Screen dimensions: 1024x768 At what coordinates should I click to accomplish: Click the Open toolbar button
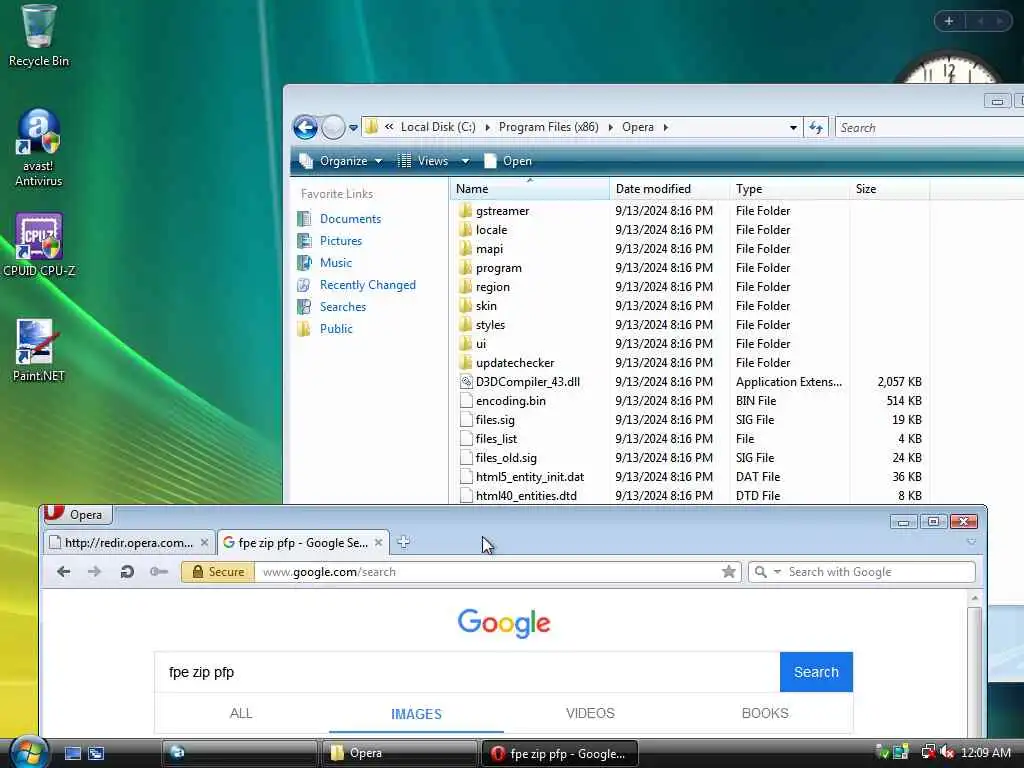click(x=508, y=161)
